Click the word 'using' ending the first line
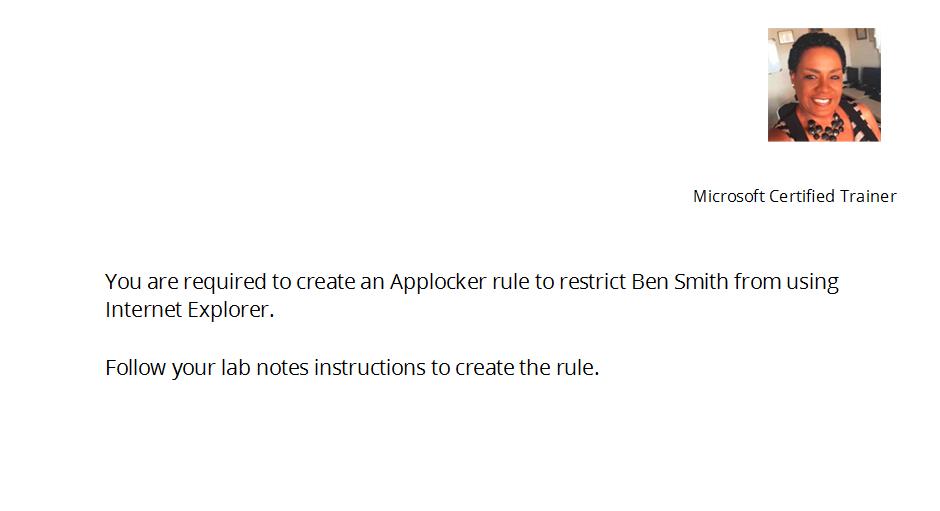The height and width of the screenshot is (511, 940). [812, 282]
